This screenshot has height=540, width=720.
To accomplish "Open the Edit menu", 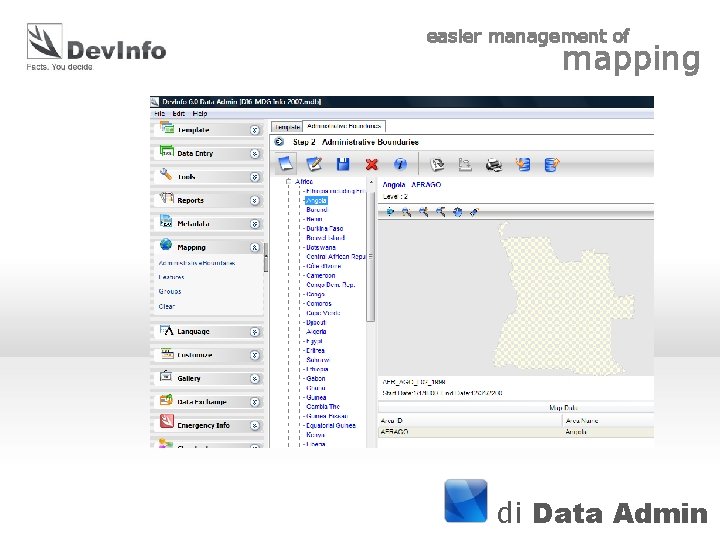I will click(x=179, y=113).
